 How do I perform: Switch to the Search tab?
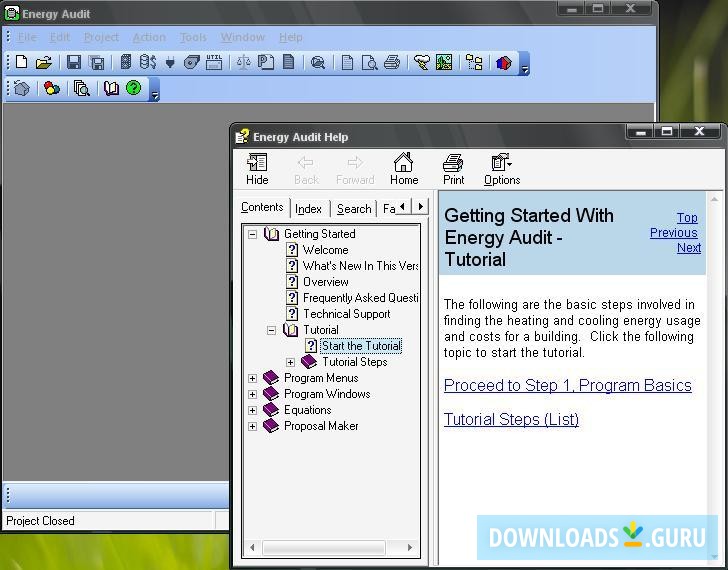coord(354,209)
